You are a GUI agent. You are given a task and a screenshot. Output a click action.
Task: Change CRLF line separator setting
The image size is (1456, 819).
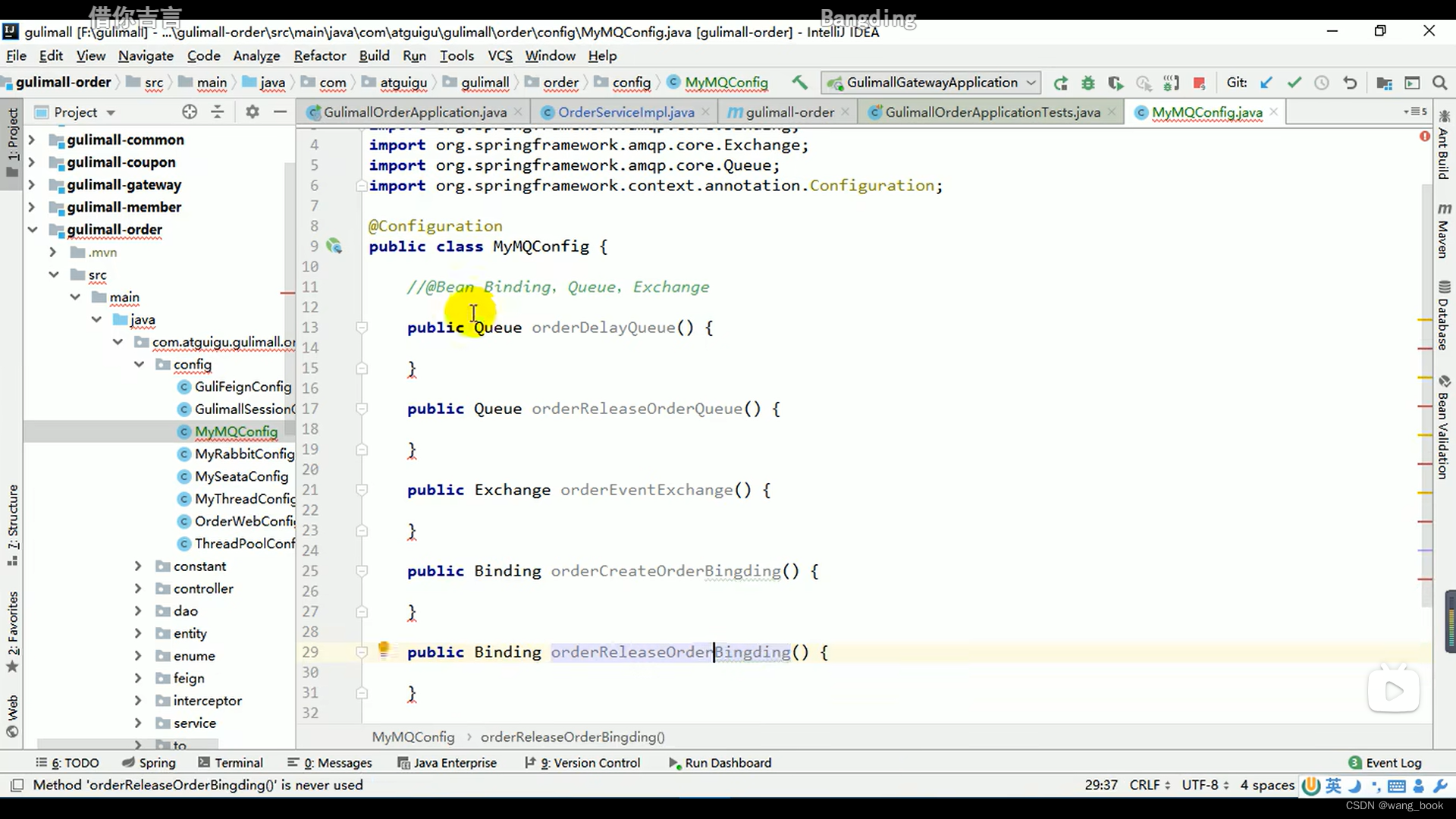(x=1150, y=785)
